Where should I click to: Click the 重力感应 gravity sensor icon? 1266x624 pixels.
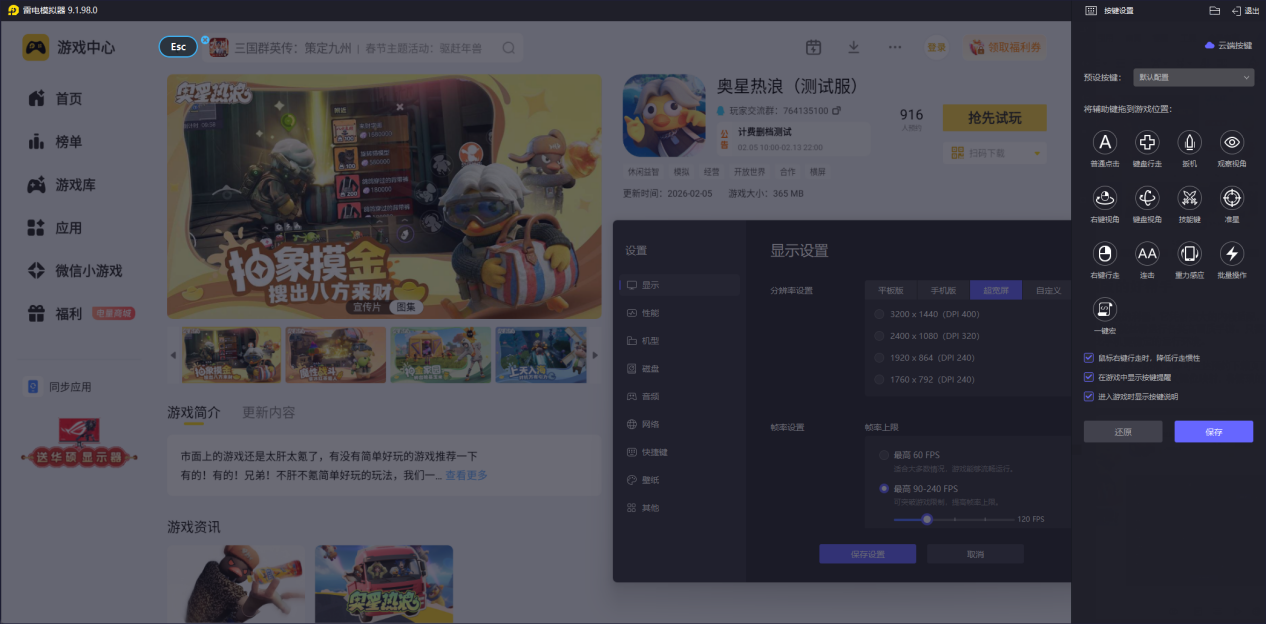[x=1189, y=253]
